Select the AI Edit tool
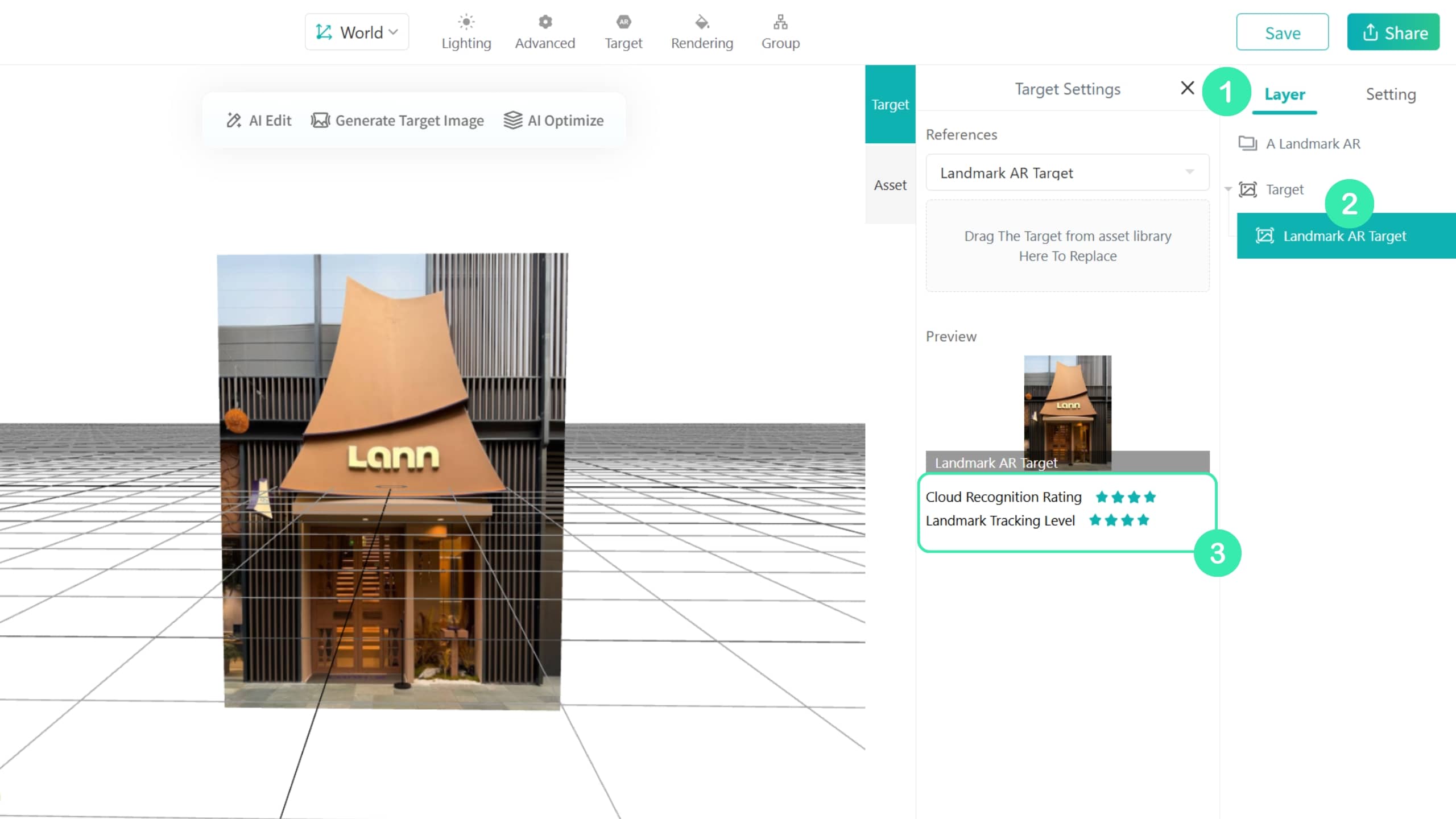Image resolution: width=1456 pixels, height=819 pixels. coord(259,121)
